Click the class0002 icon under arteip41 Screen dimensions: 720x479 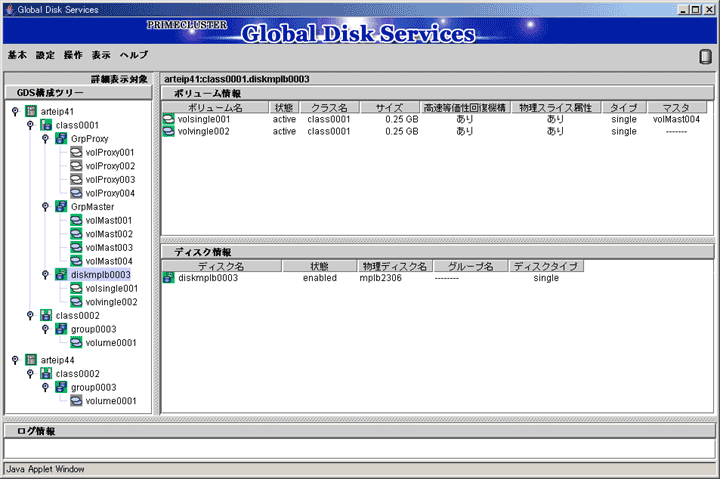click(x=46, y=315)
